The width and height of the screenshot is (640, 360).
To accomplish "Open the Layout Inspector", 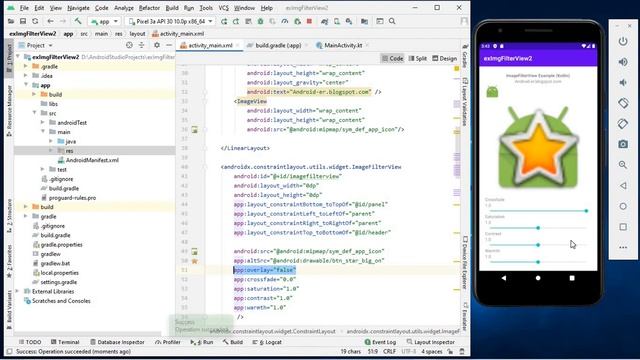I will tap(431, 342).
